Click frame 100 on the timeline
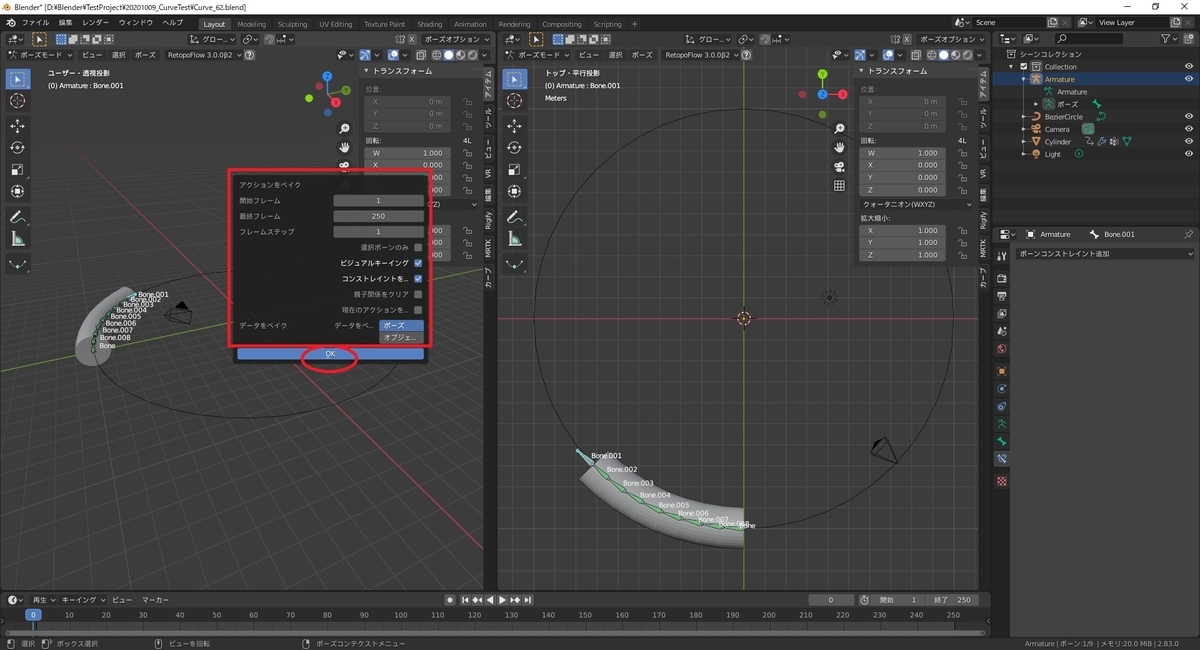The image size is (1200, 650). [400, 615]
